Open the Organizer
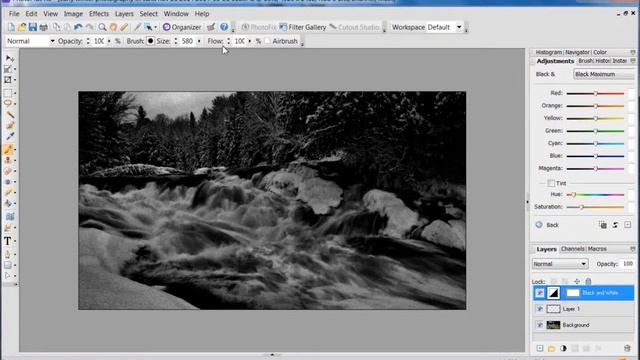The height and width of the screenshot is (360, 640). [x=182, y=27]
